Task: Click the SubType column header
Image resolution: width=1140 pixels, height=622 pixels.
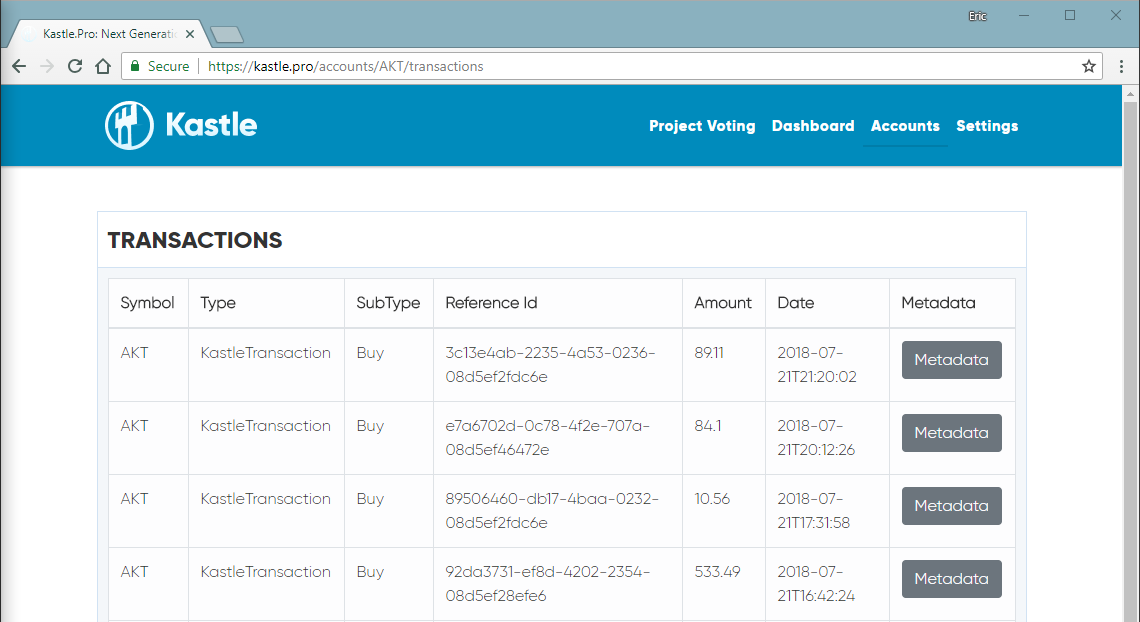Action: (x=388, y=303)
